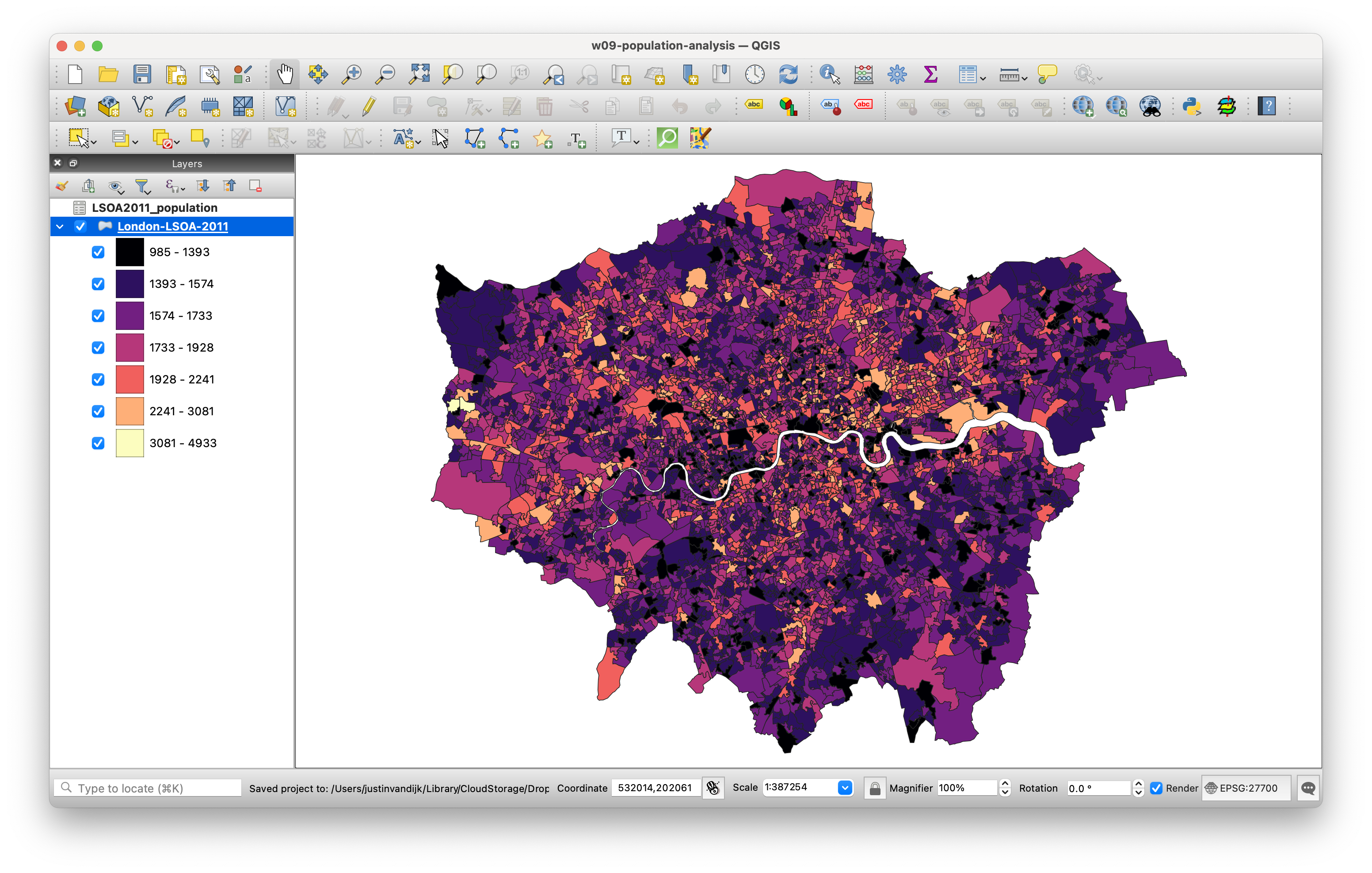This screenshot has width=1372, height=873.
Task: Uncheck the 985 - 1393 class
Action: [x=98, y=252]
